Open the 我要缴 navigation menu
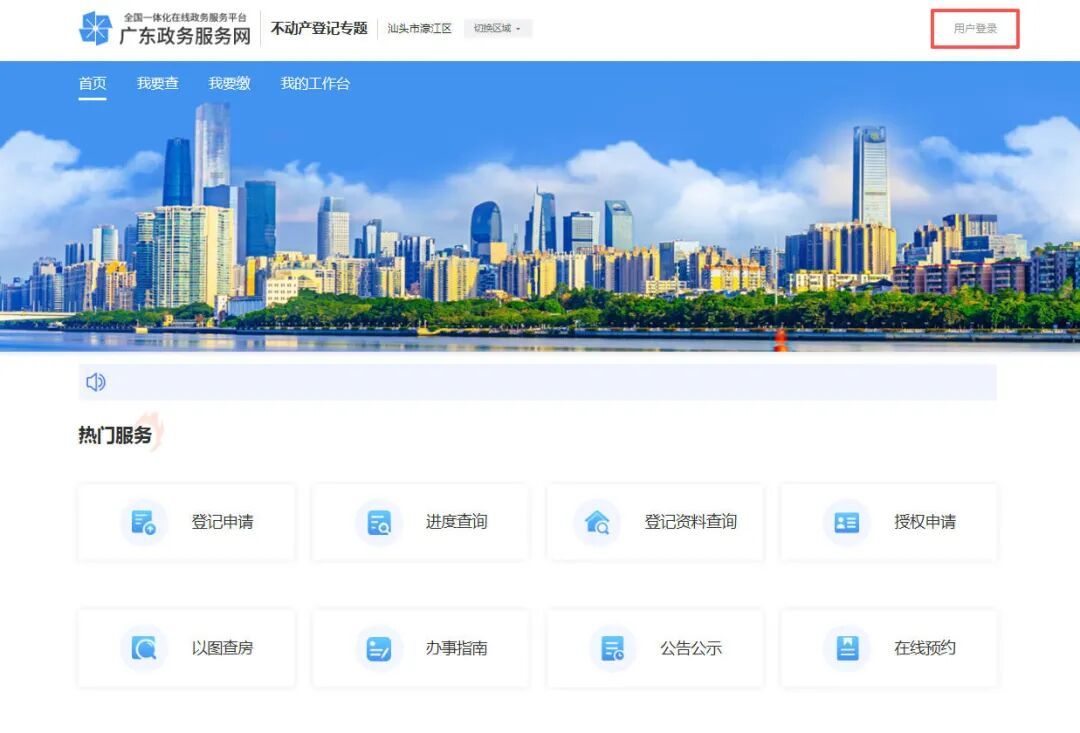 pos(229,84)
